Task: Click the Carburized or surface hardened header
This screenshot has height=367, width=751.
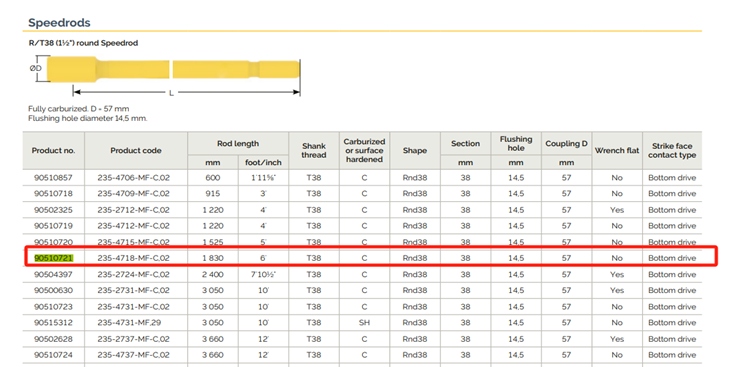Action: (364, 150)
